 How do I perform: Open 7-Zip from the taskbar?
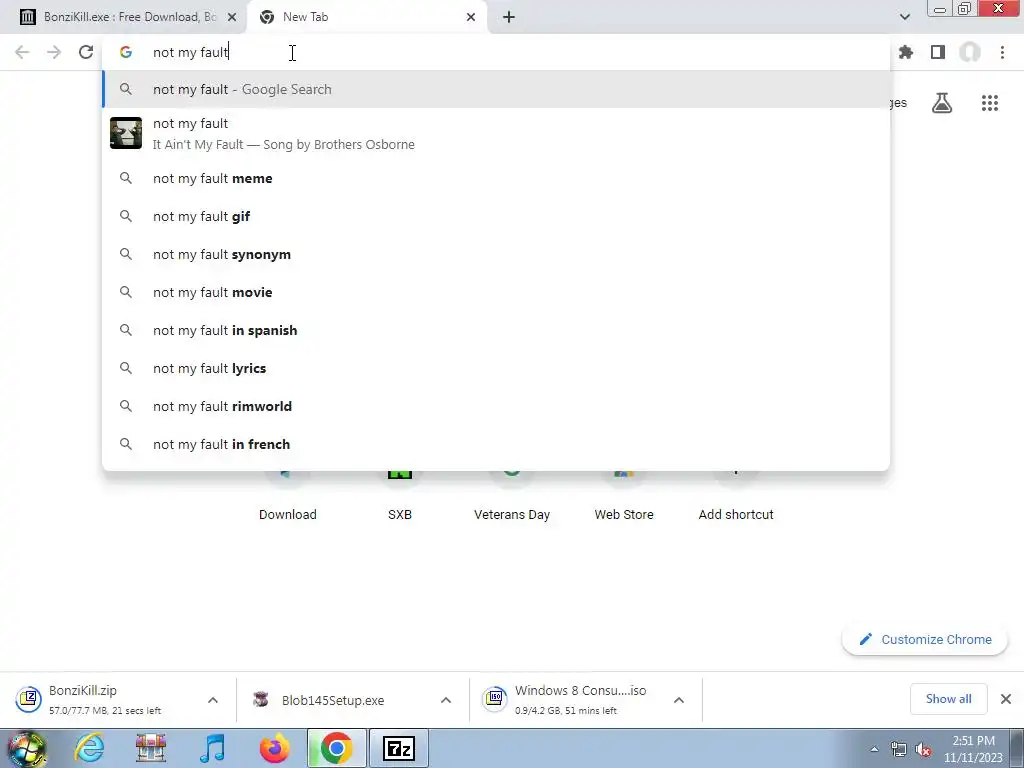click(399, 748)
